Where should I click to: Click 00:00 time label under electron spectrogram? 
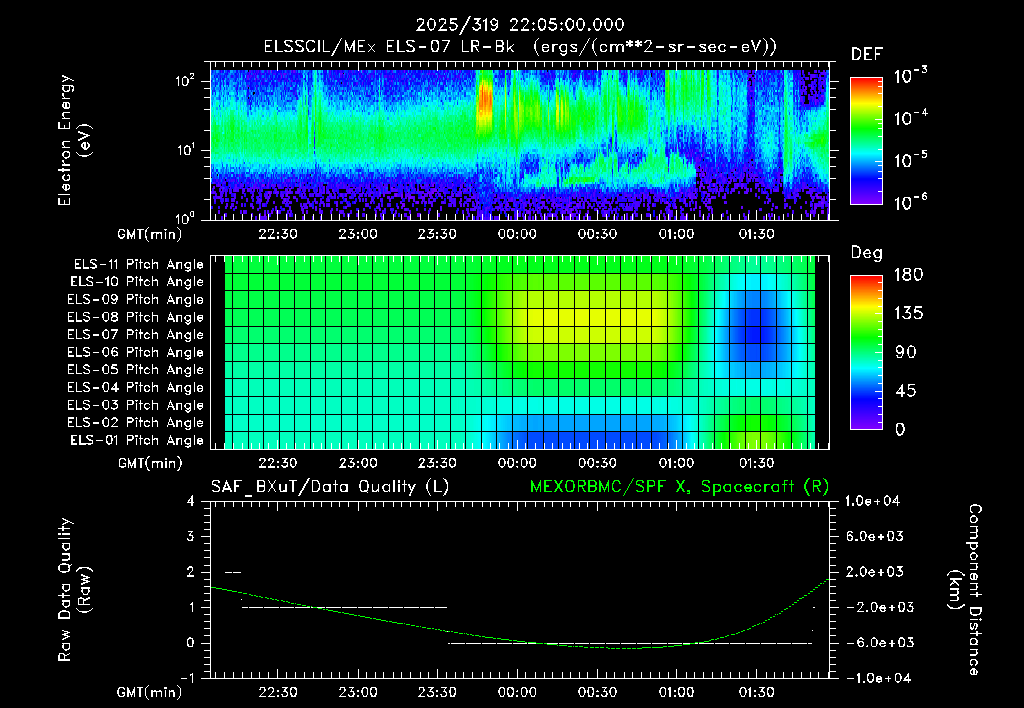[x=517, y=234]
